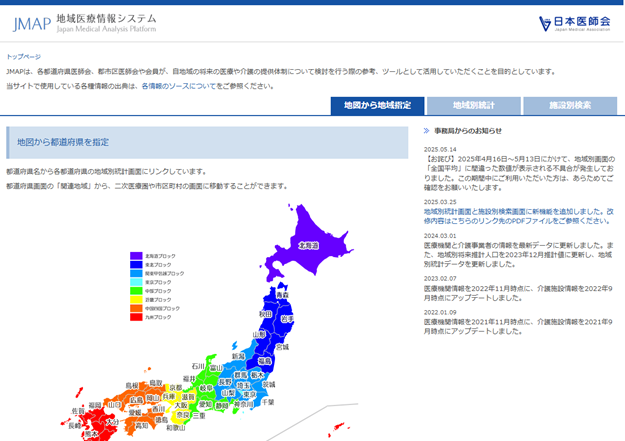
Task: Click 福岡 on the map
Action: pyautogui.click(x=95, y=405)
